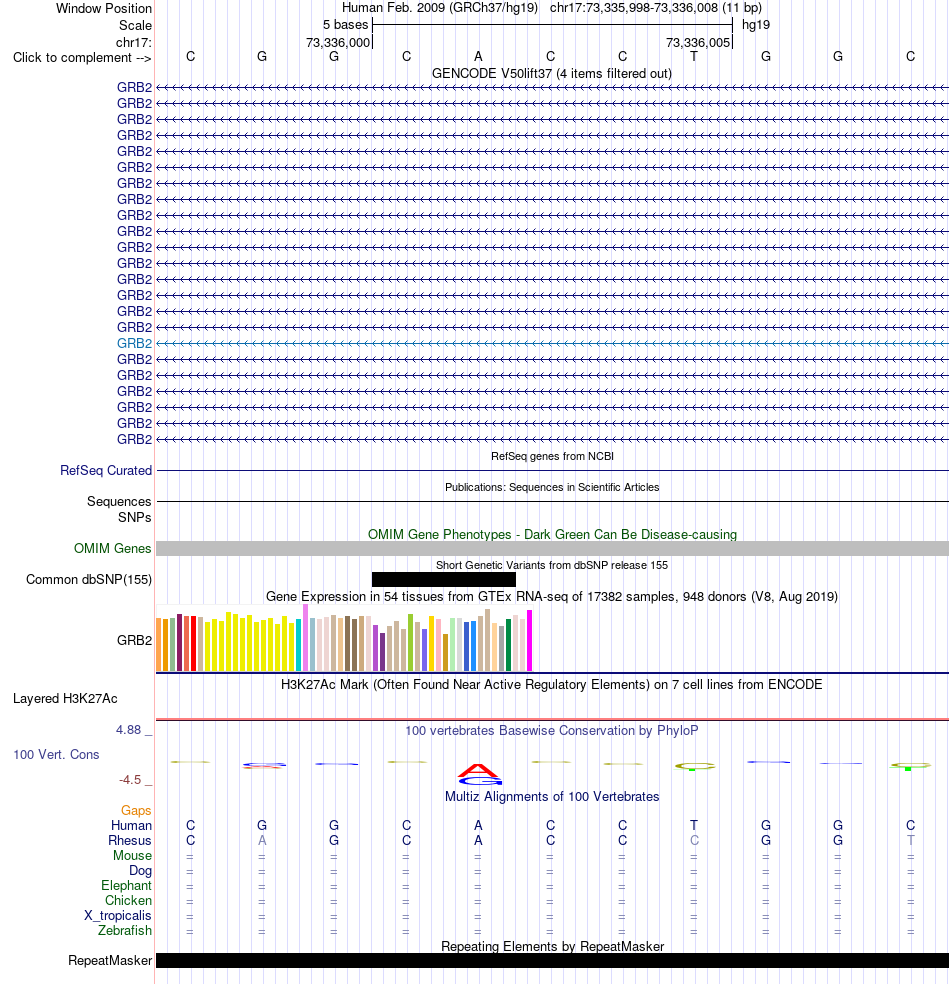Click 'Repeating Elements by RepeatMasker' title
Image resolution: width=950 pixels, height=984 pixels.
click(552, 946)
